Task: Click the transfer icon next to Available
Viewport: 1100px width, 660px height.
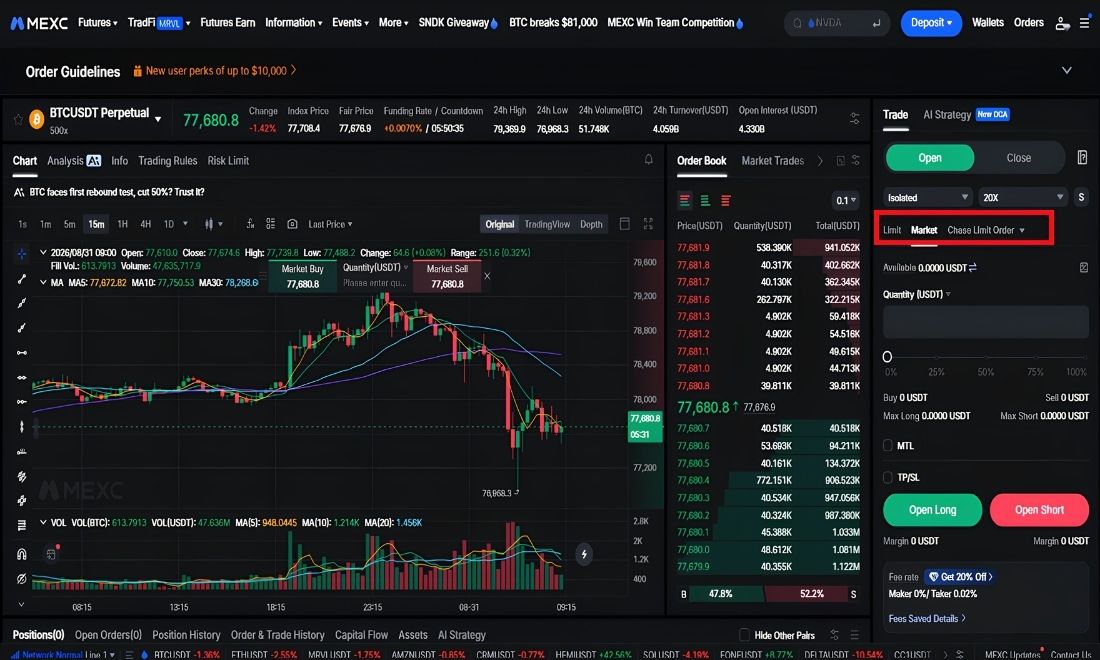Action: [x=972, y=267]
